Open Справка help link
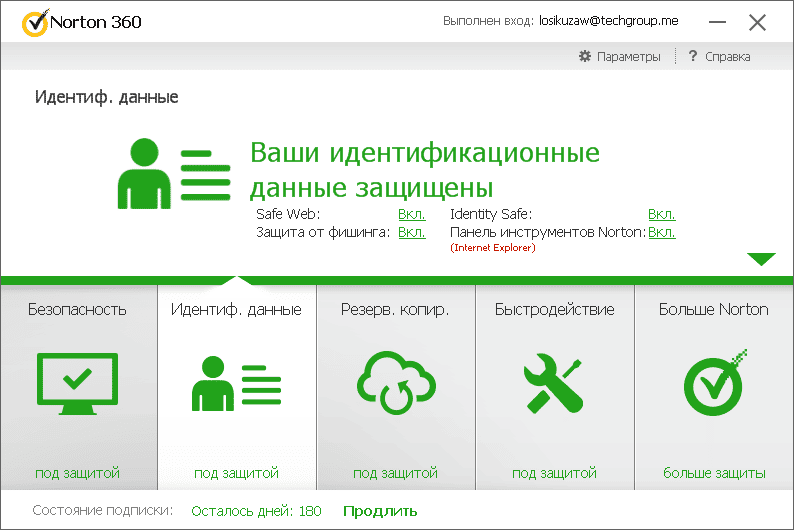 728,57
